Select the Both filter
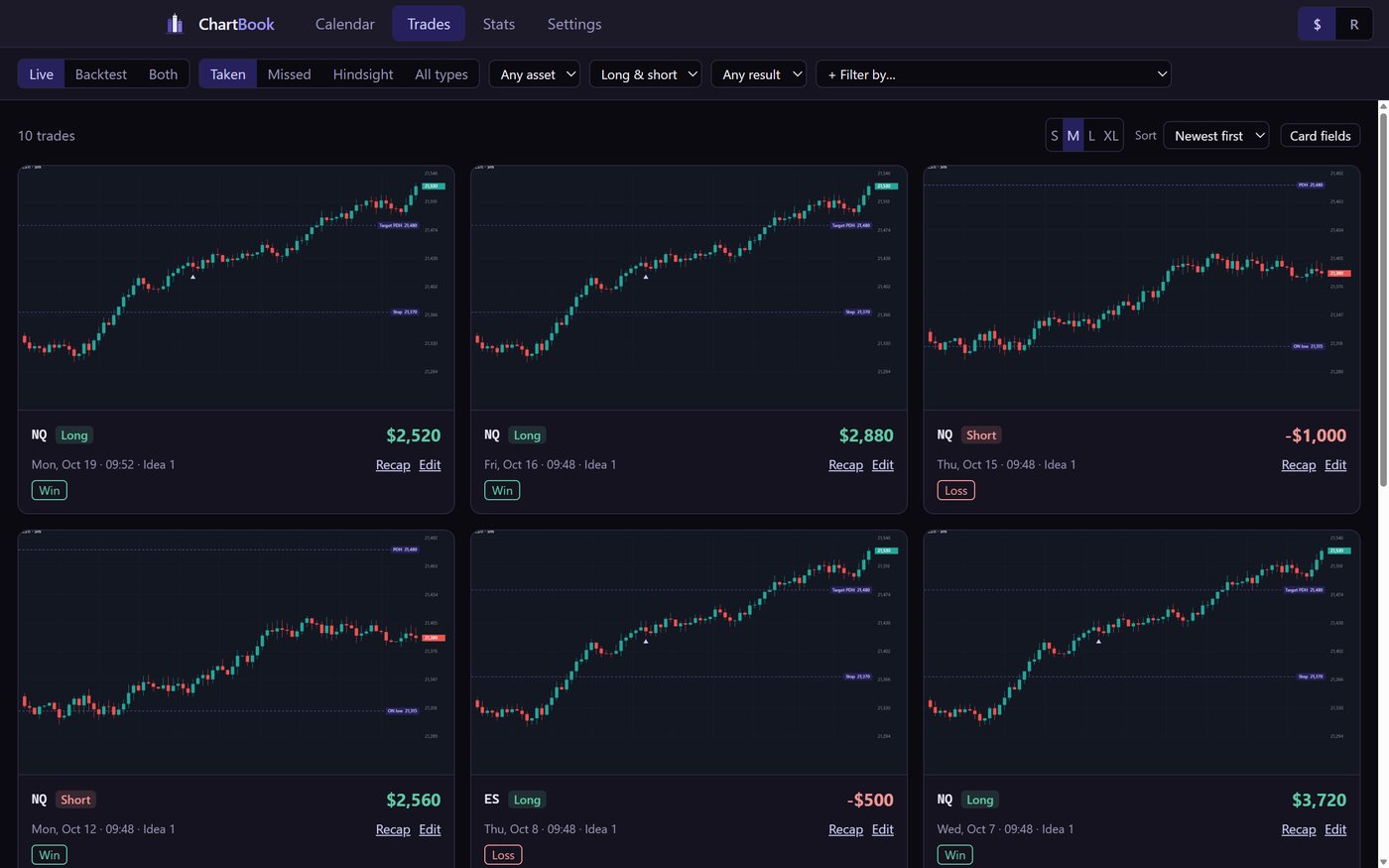Image resolution: width=1389 pixels, height=868 pixels. tap(163, 74)
